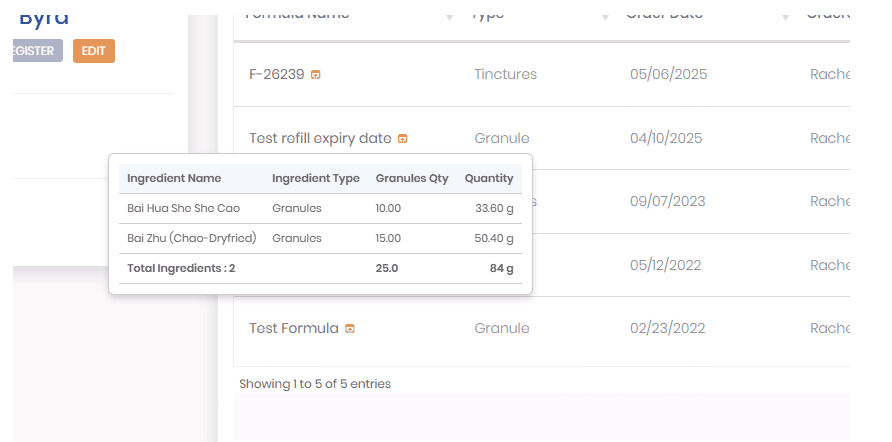Screen dimensions: 892x442
Task: Click the gray REGISTER button
Action: (x=38, y=51)
